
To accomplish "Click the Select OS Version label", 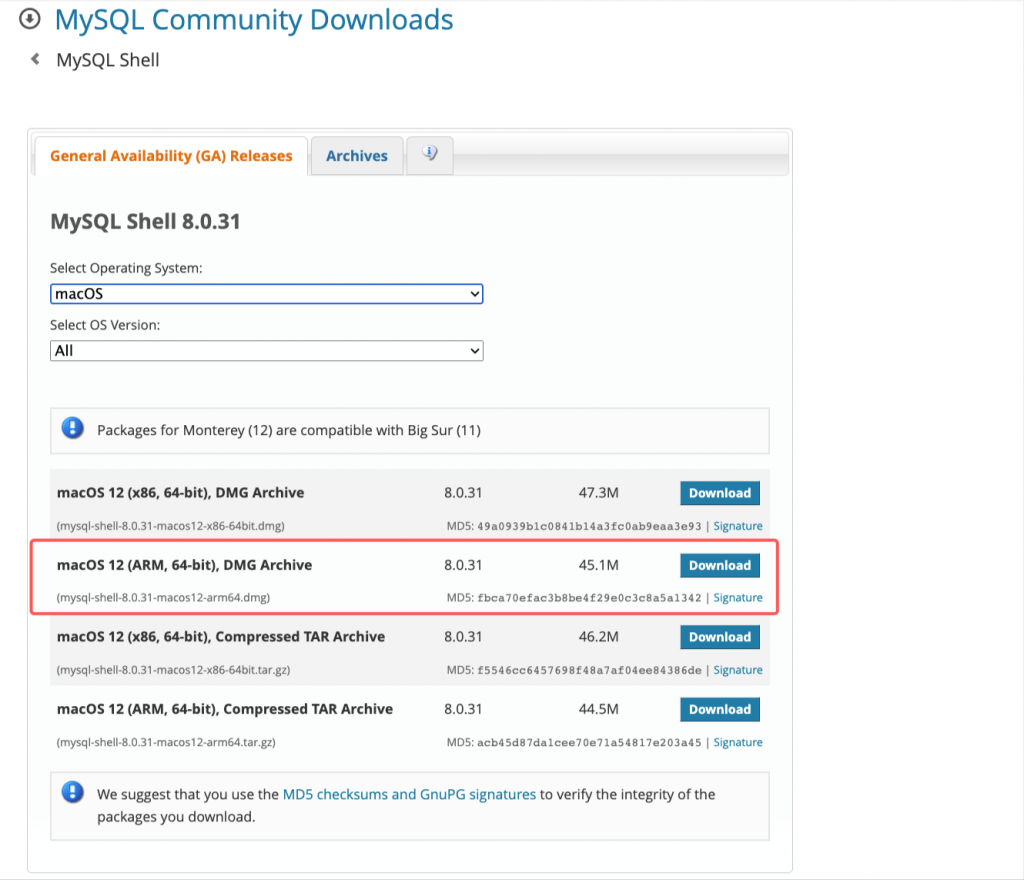I will (x=105, y=325).
